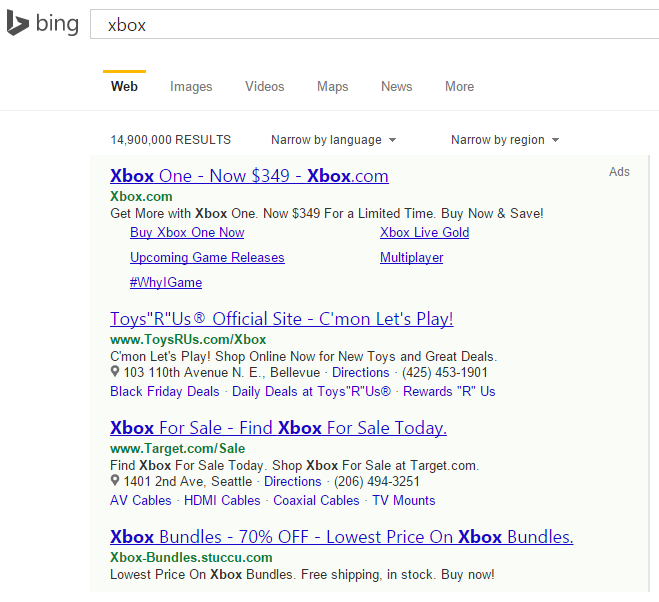Open the Xbox One Now $349 ad title
The image size is (659, 602).
click(249, 176)
